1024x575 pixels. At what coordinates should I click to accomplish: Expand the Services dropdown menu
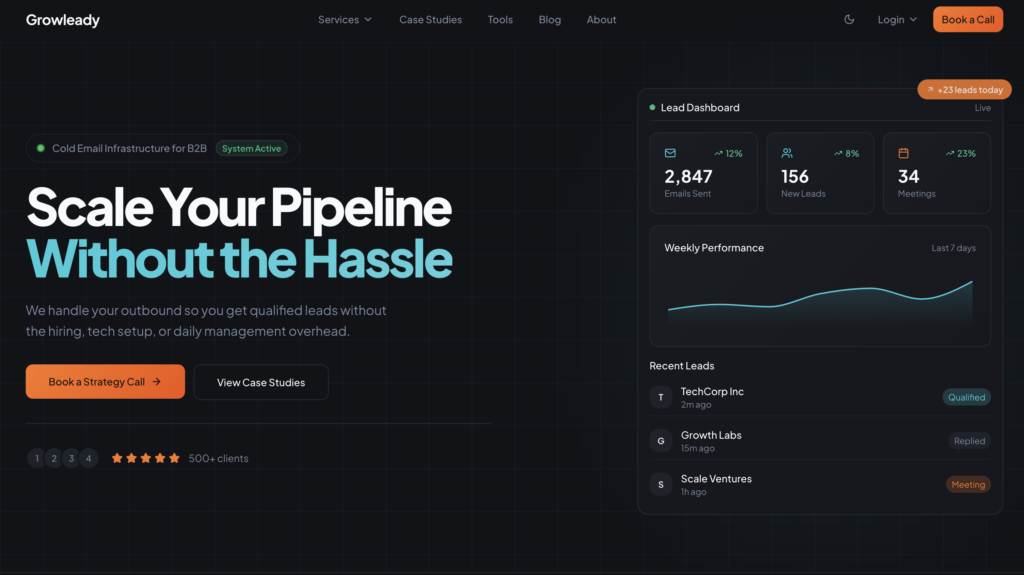(x=345, y=20)
